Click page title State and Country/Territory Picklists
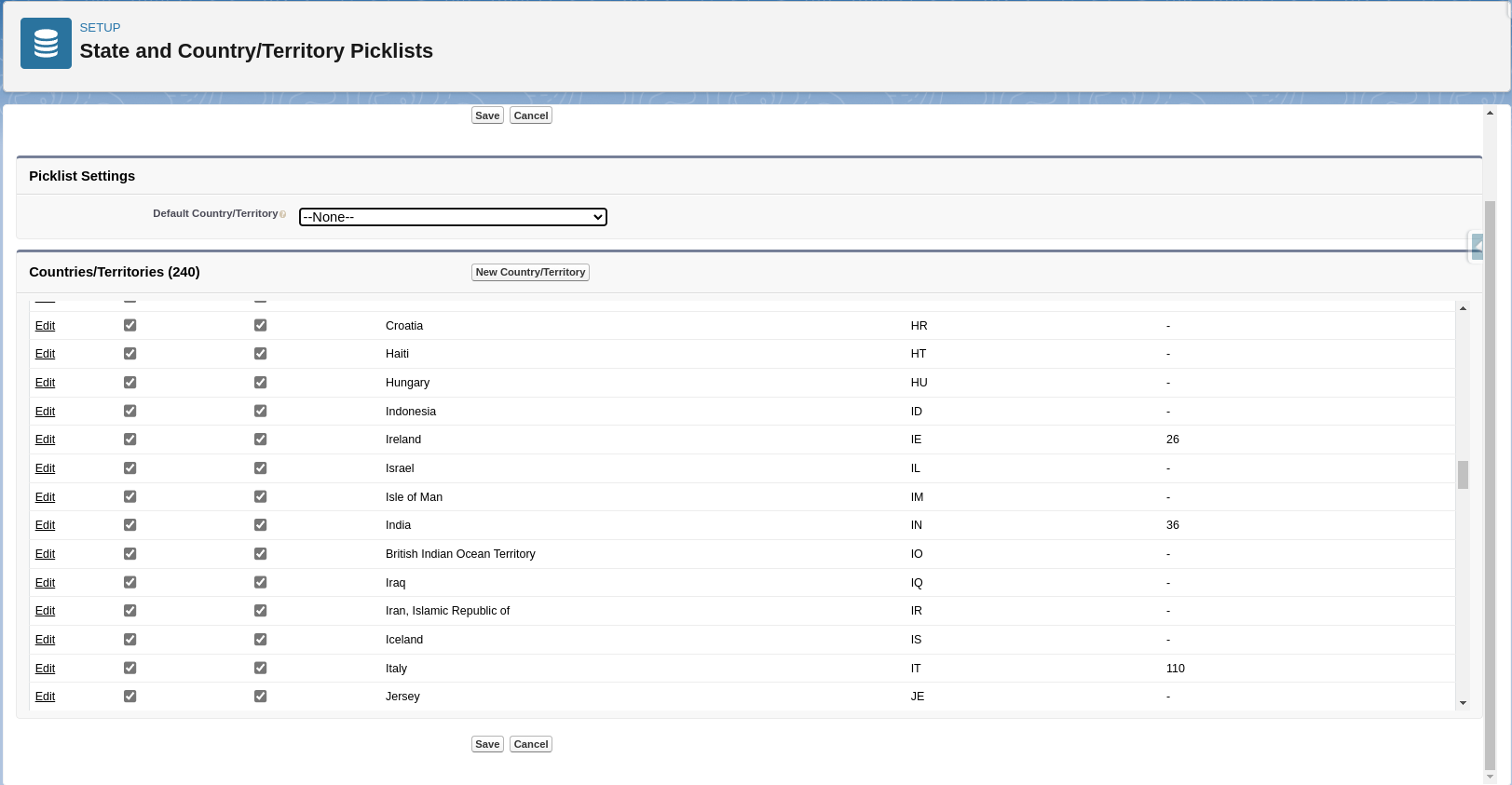 tap(256, 51)
